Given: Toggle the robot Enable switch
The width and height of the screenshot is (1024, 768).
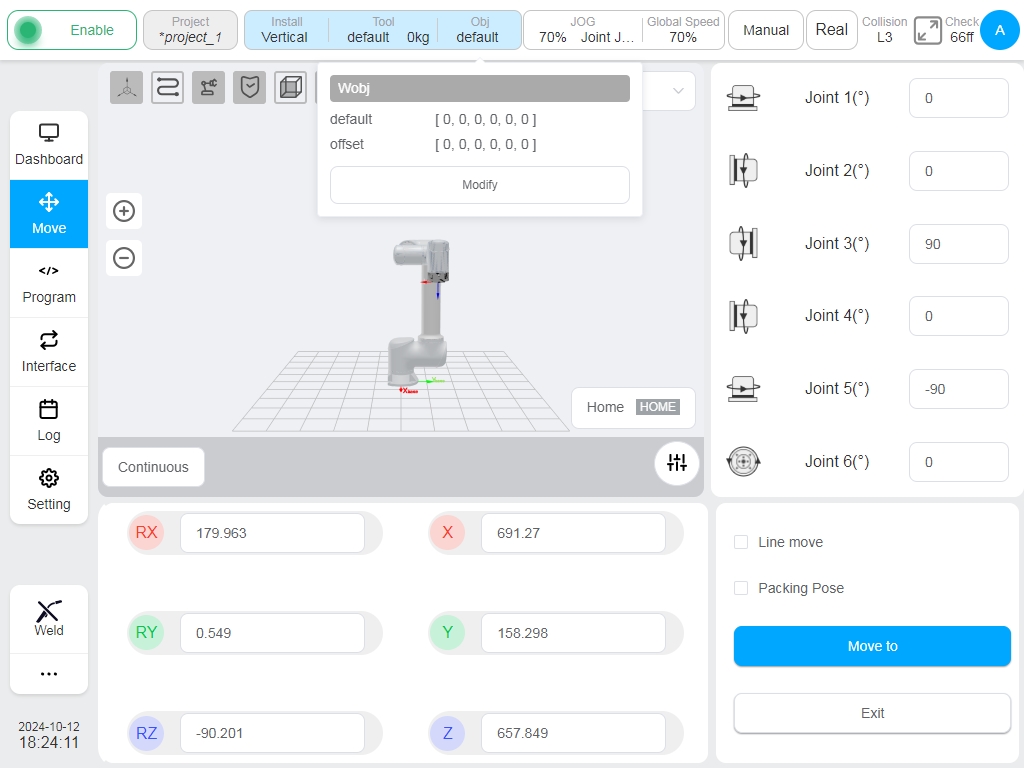Looking at the screenshot, I should pos(72,30).
